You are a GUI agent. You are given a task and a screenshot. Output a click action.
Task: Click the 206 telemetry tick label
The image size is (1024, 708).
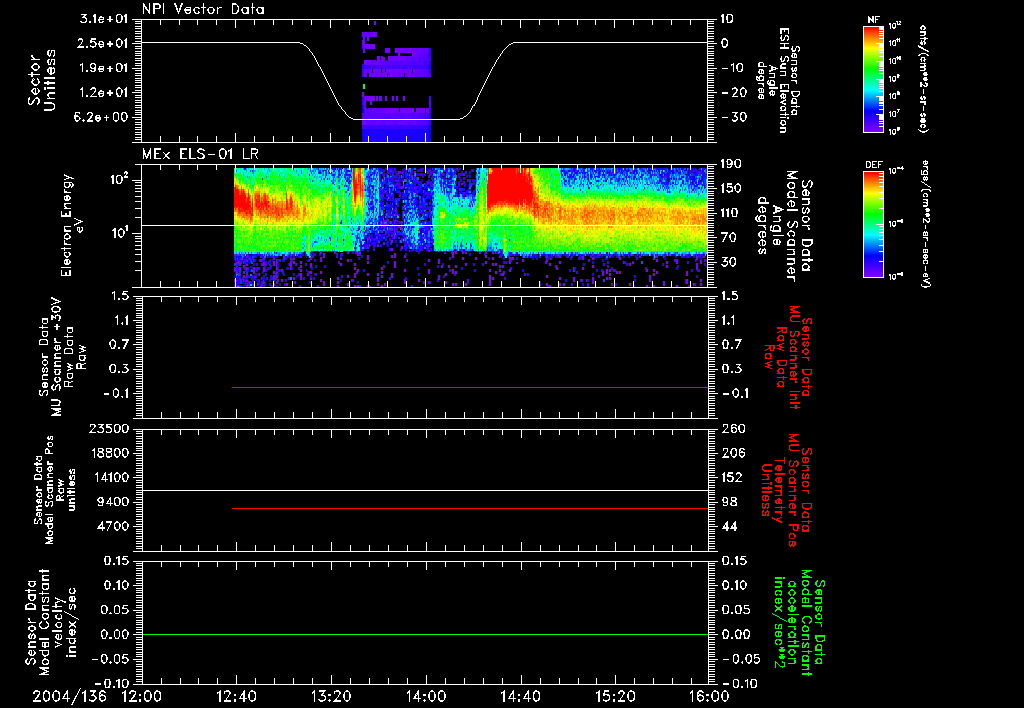(733, 453)
